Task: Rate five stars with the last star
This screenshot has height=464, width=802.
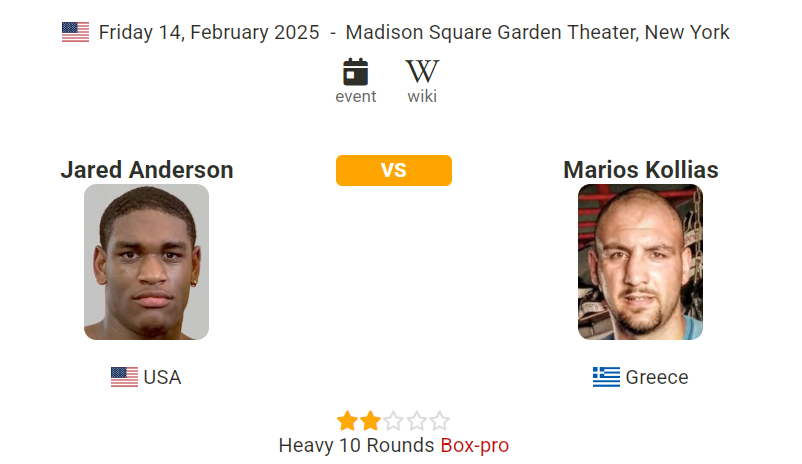Action: pyautogui.click(x=439, y=421)
